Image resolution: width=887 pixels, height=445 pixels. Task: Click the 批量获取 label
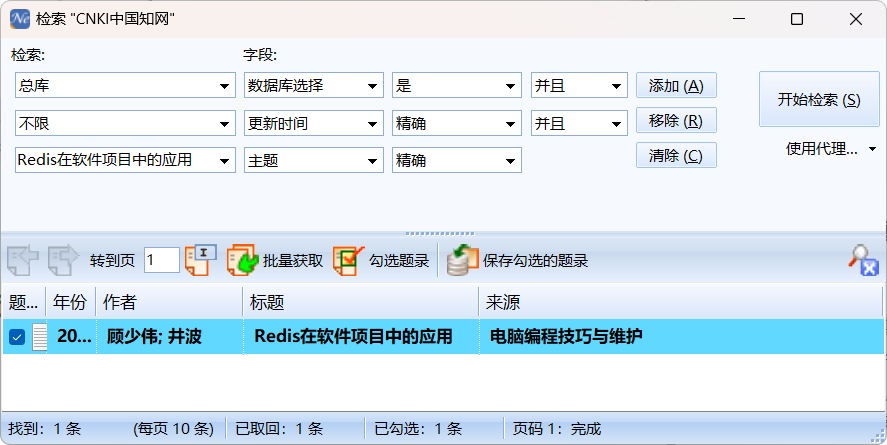pyautogui.click(x=292, y=261)
